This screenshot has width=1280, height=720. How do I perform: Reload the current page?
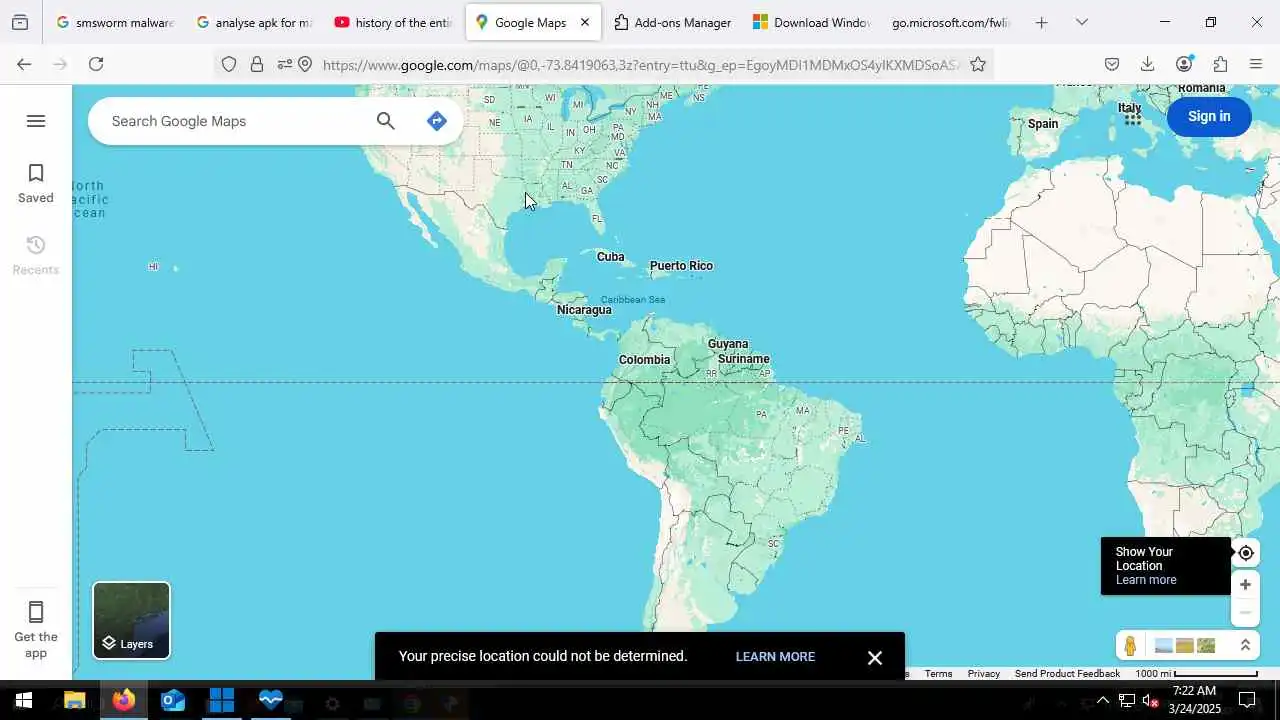(x=96, y=64)
